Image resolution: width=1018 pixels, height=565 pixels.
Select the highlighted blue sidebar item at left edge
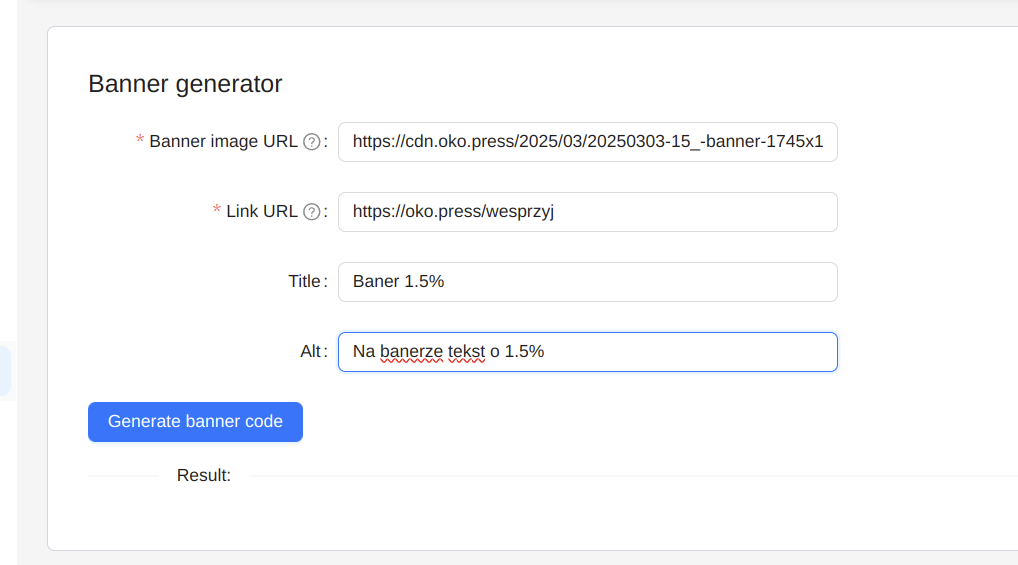(x=5, y=371)
